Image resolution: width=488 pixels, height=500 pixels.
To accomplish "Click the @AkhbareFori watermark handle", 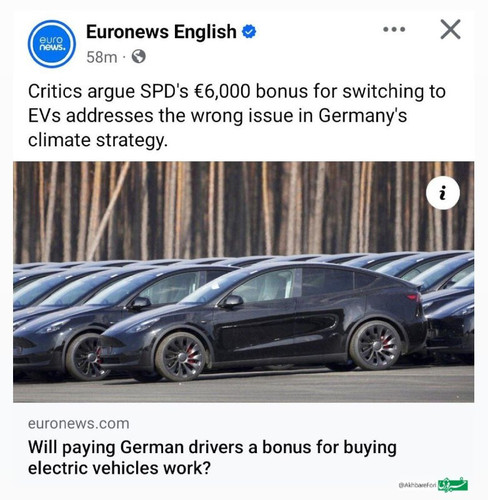I will click(418, 485).
